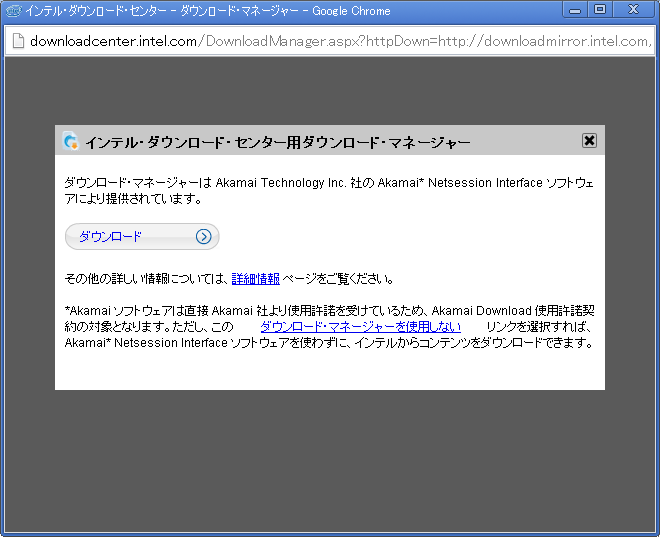
Task: Click the arrow icon in ダウンロード button
Action: coord(203,237)
